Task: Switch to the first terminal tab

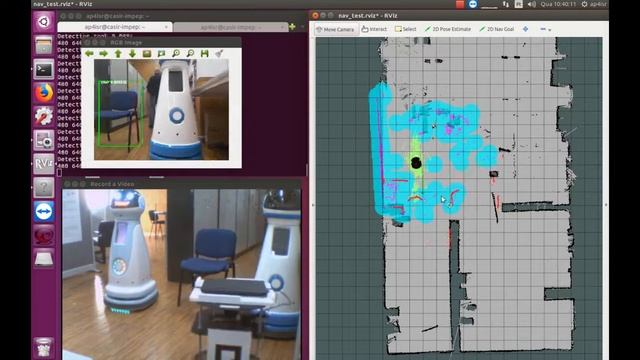Action: pyautogui.click(x=115, y=27)
